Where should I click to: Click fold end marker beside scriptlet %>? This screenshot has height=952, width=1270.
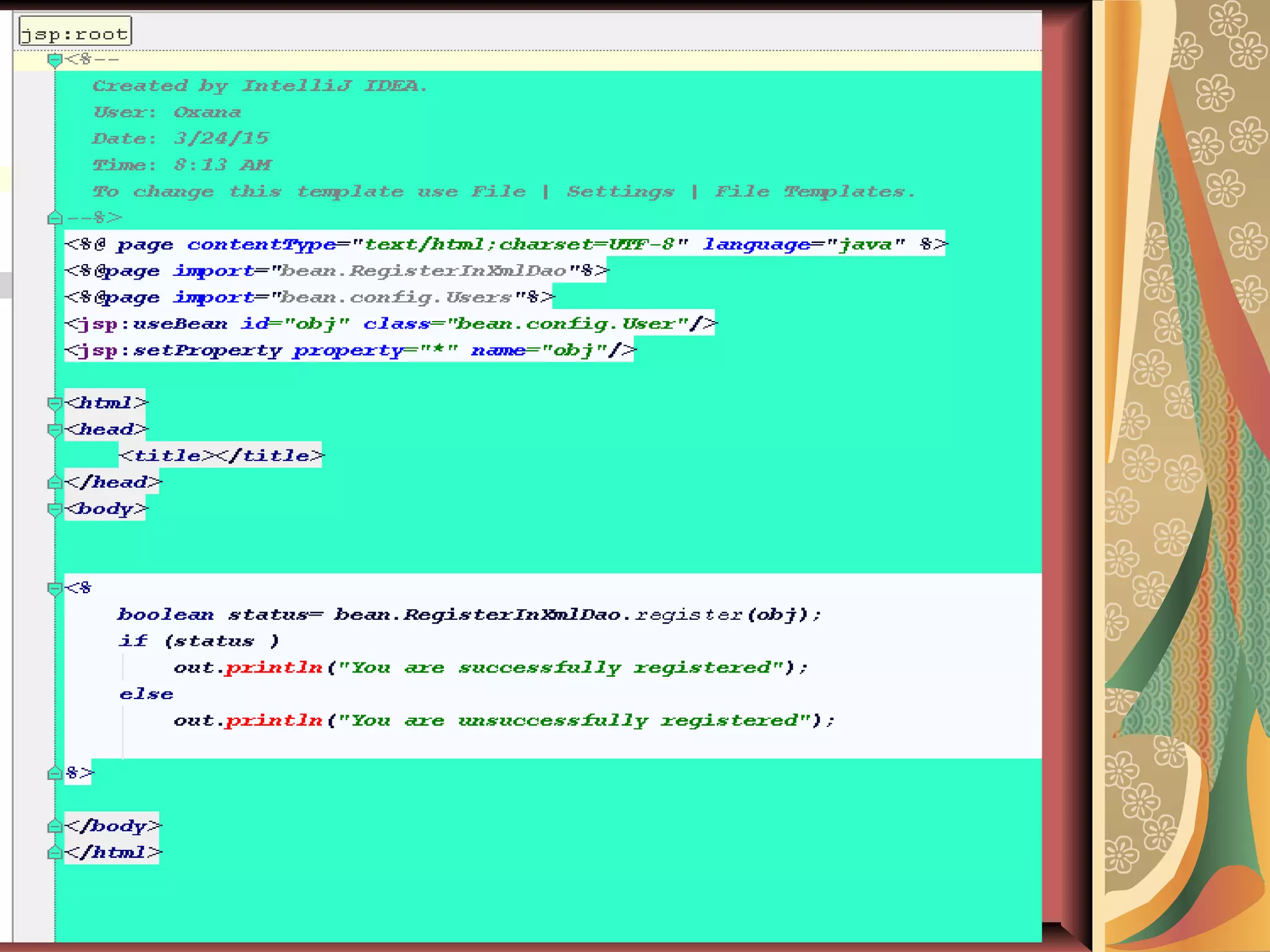point(55,773)
